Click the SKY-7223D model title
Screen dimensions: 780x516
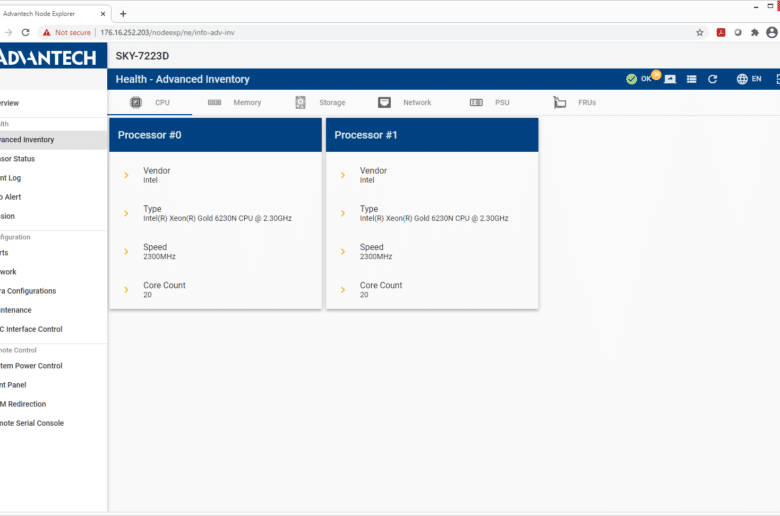[x=142, y=56]
